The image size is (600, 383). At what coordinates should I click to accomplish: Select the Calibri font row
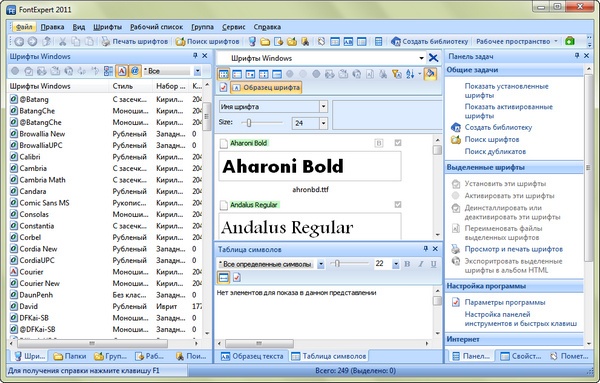105,157
